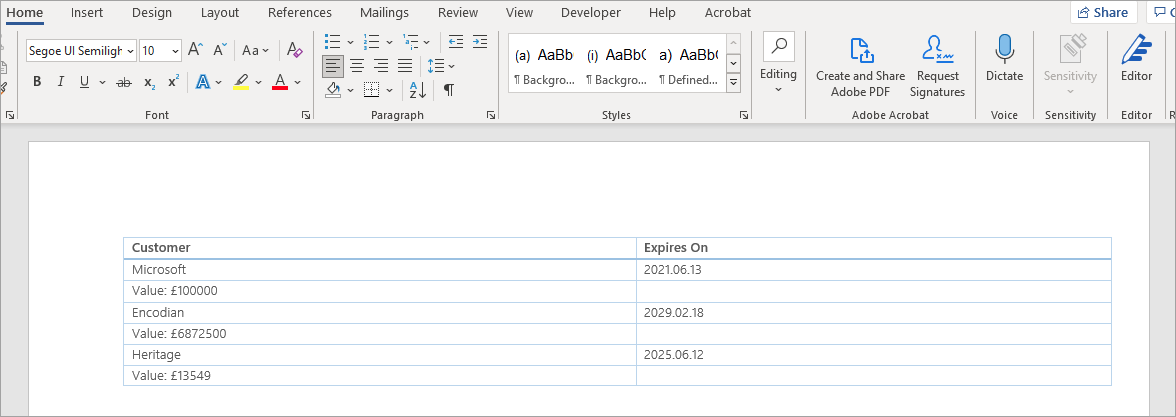Click the Expires On header cell
The image size is (1176, 417).
pos(873,248)
